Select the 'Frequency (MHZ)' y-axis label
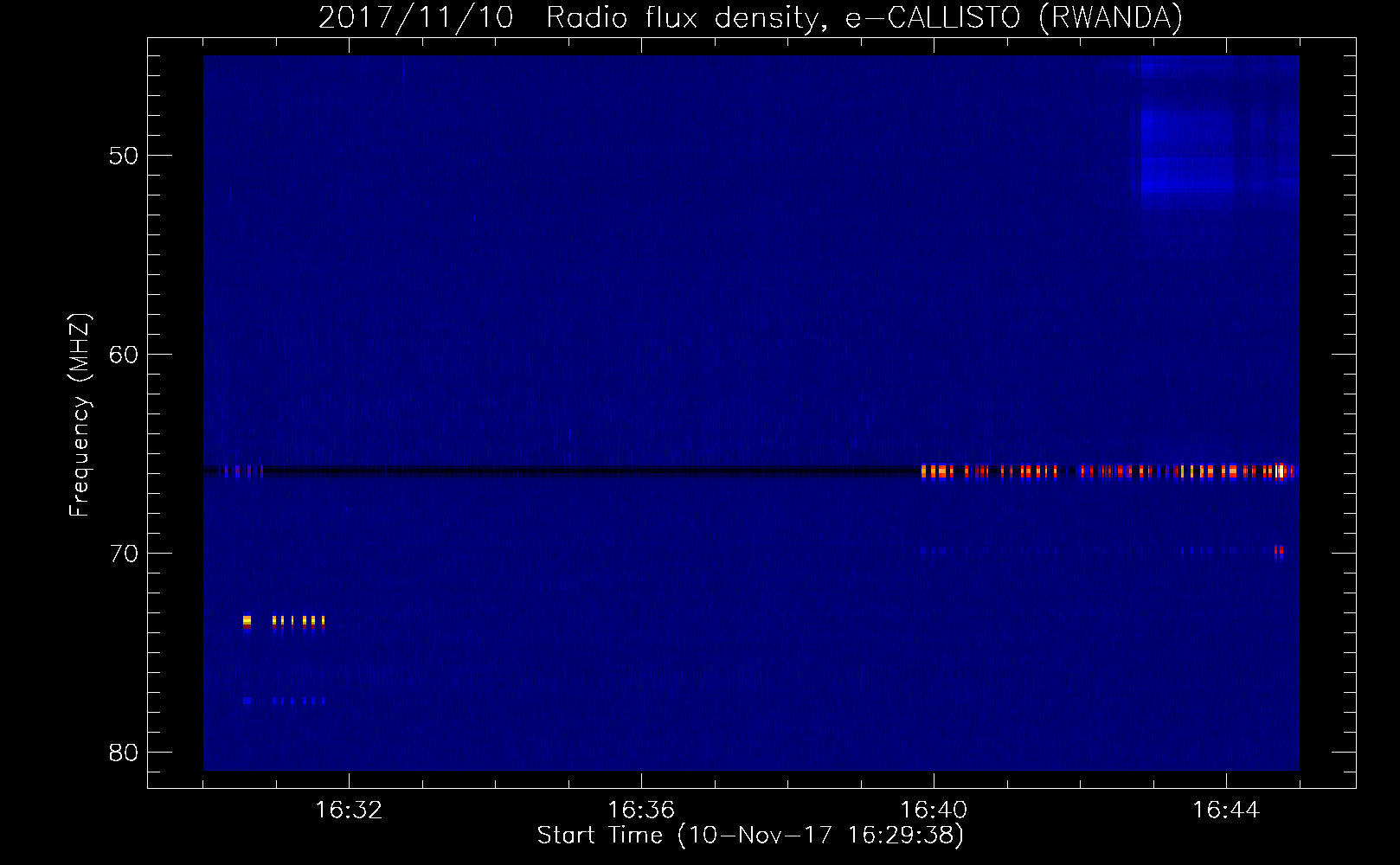The width and height of the screenshot is (1400, 865). click(x=80, y=415)
